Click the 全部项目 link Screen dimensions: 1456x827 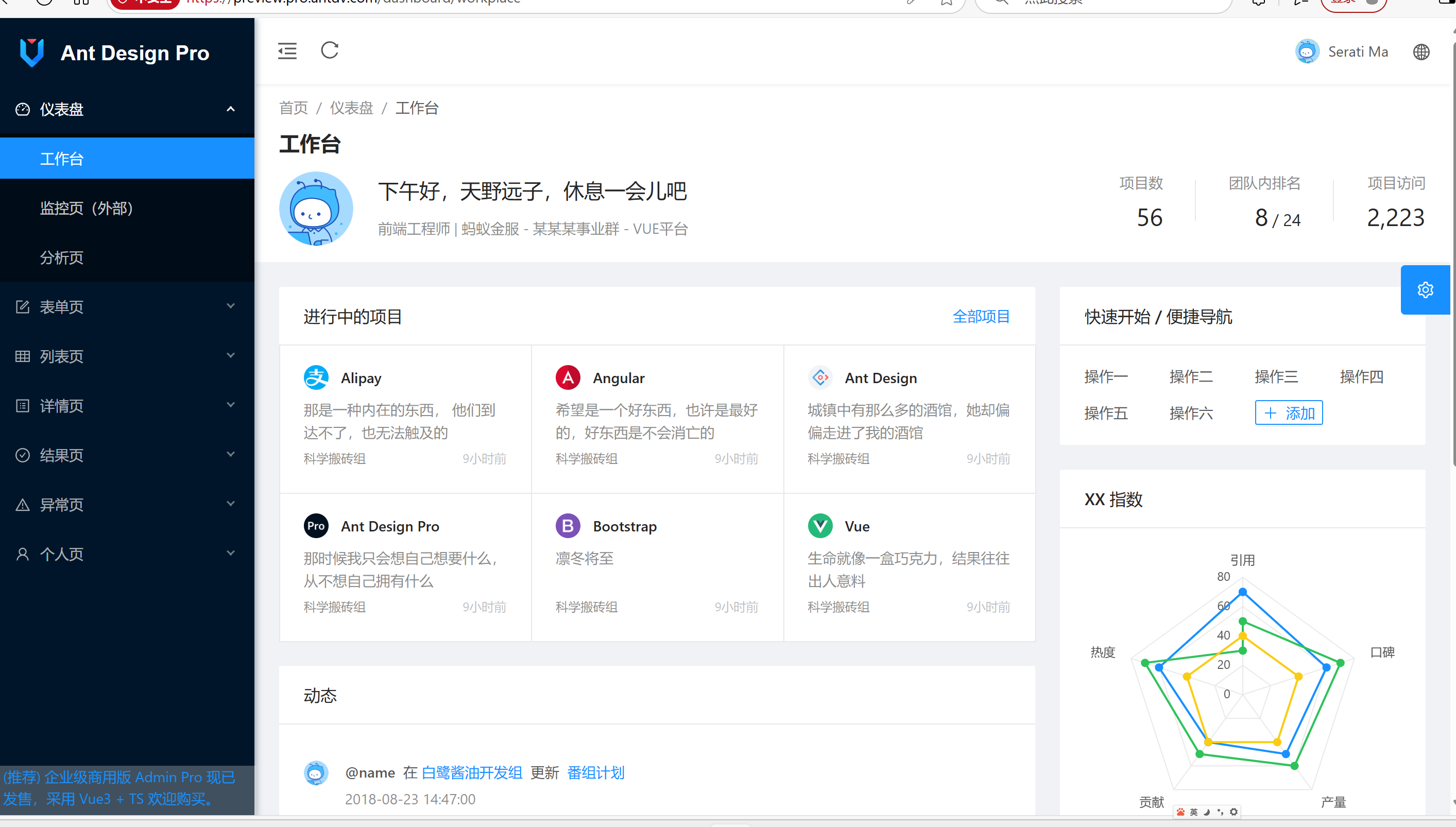(x=981, y=316)
